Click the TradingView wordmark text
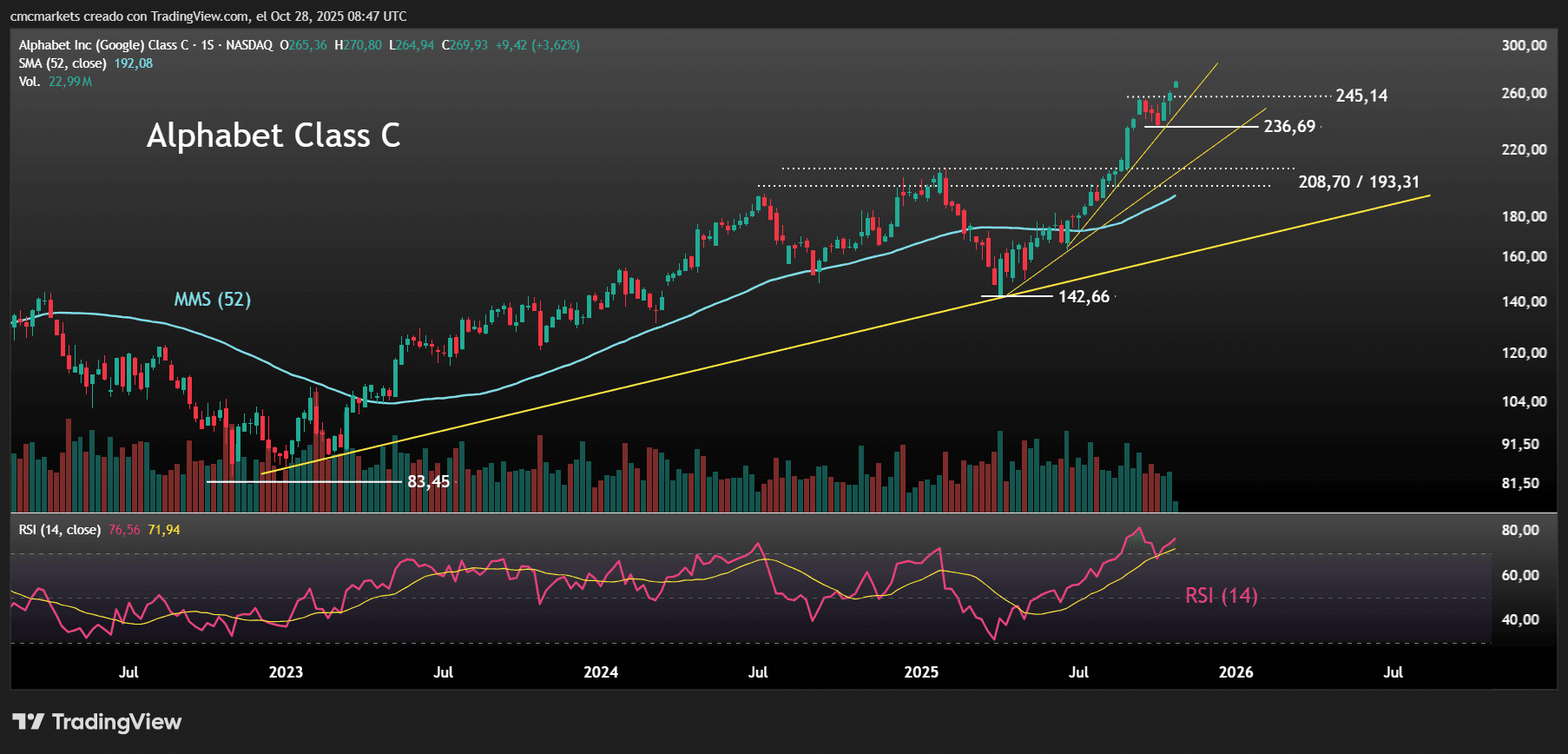 pyautogui.click(x=116, y=722)
